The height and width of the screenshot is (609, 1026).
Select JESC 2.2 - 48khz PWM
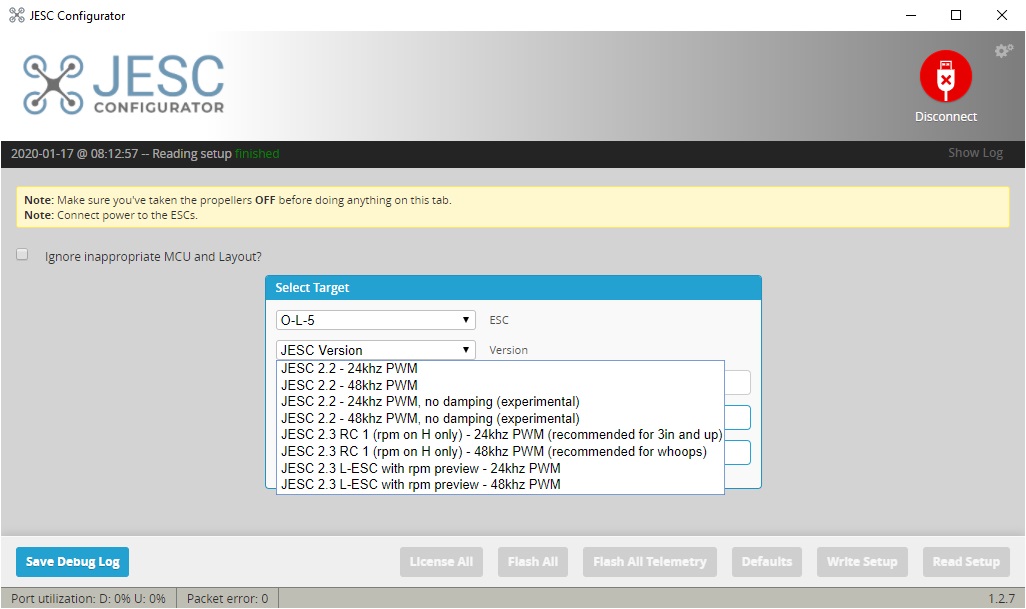click(x=500, y=385)
